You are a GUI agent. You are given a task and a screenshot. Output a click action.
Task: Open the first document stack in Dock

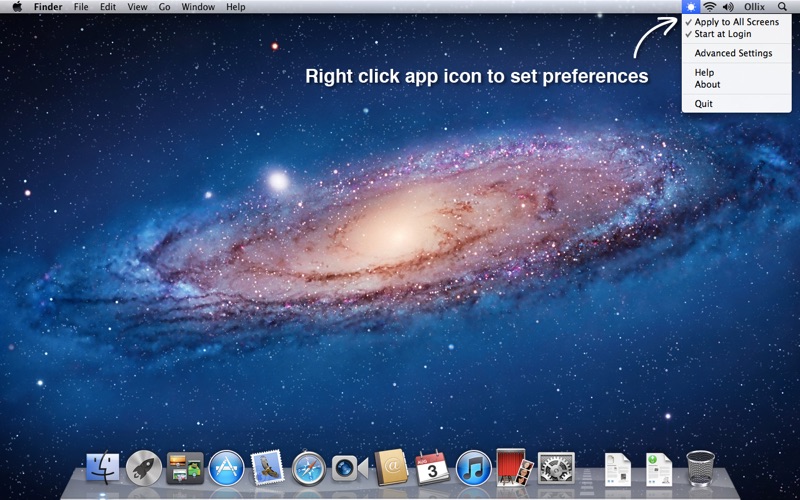pos(618,469)
